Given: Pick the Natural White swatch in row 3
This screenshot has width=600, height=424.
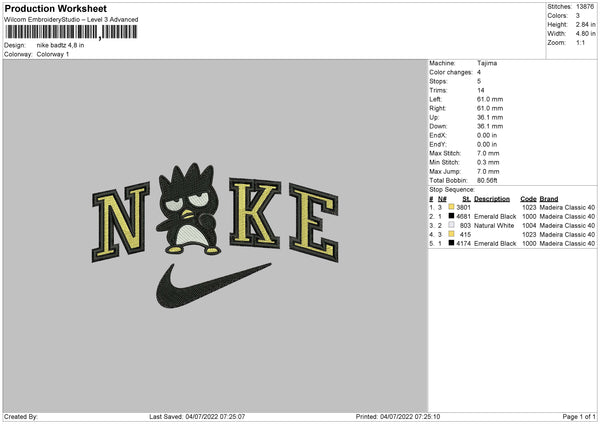Looking at the screenshot, I should [451, 225].
